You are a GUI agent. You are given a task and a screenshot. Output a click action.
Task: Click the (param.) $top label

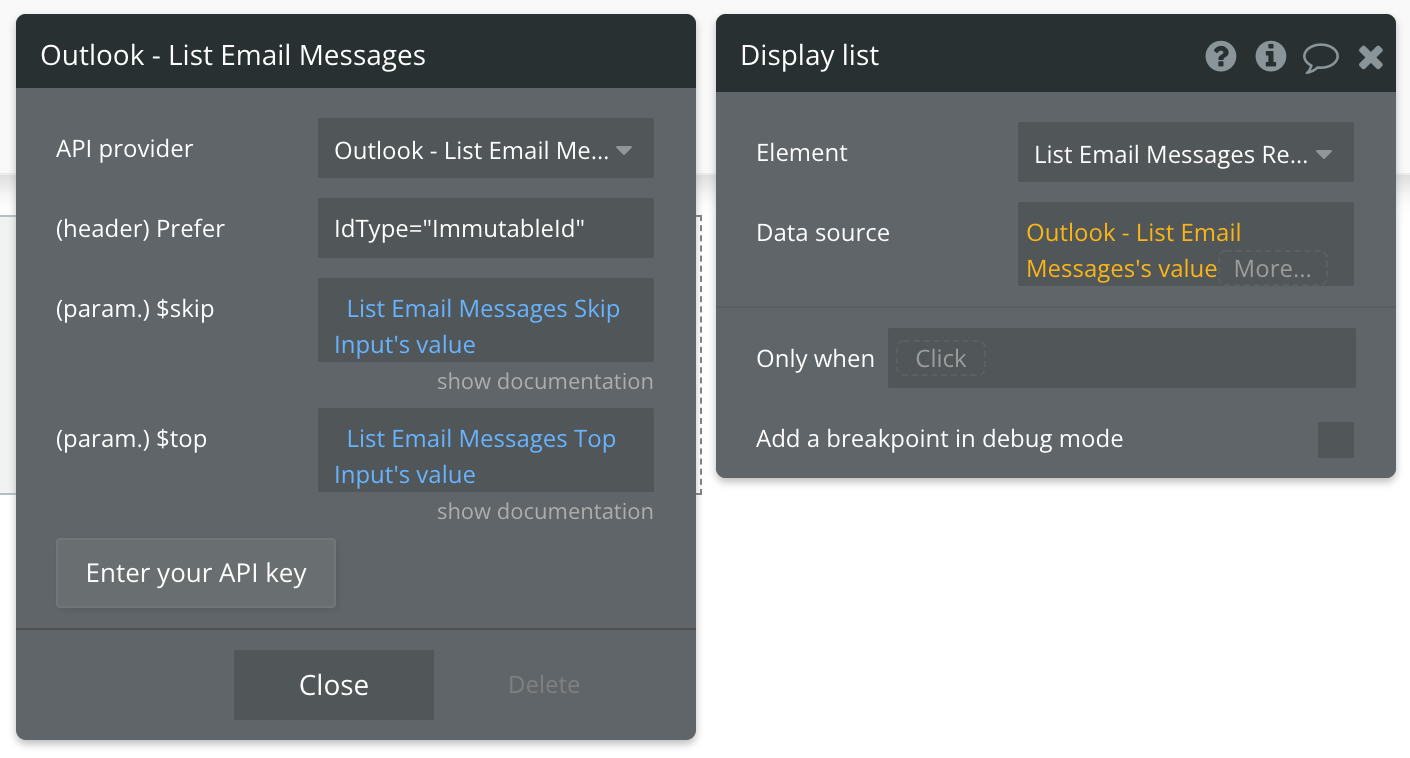(x=131, y=439)
